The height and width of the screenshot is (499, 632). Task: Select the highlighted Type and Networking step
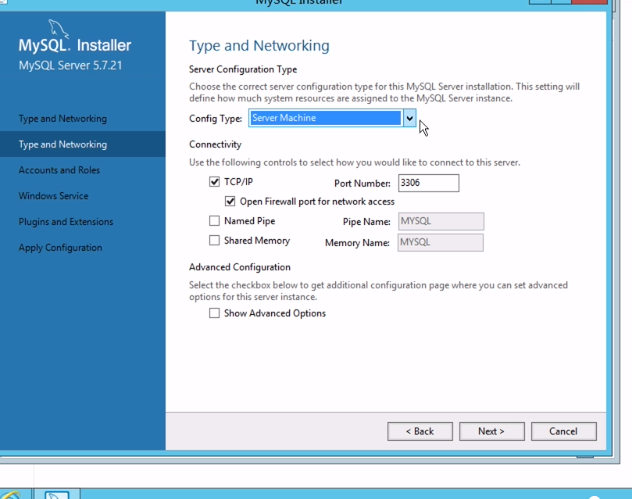(x=83, y=144)
